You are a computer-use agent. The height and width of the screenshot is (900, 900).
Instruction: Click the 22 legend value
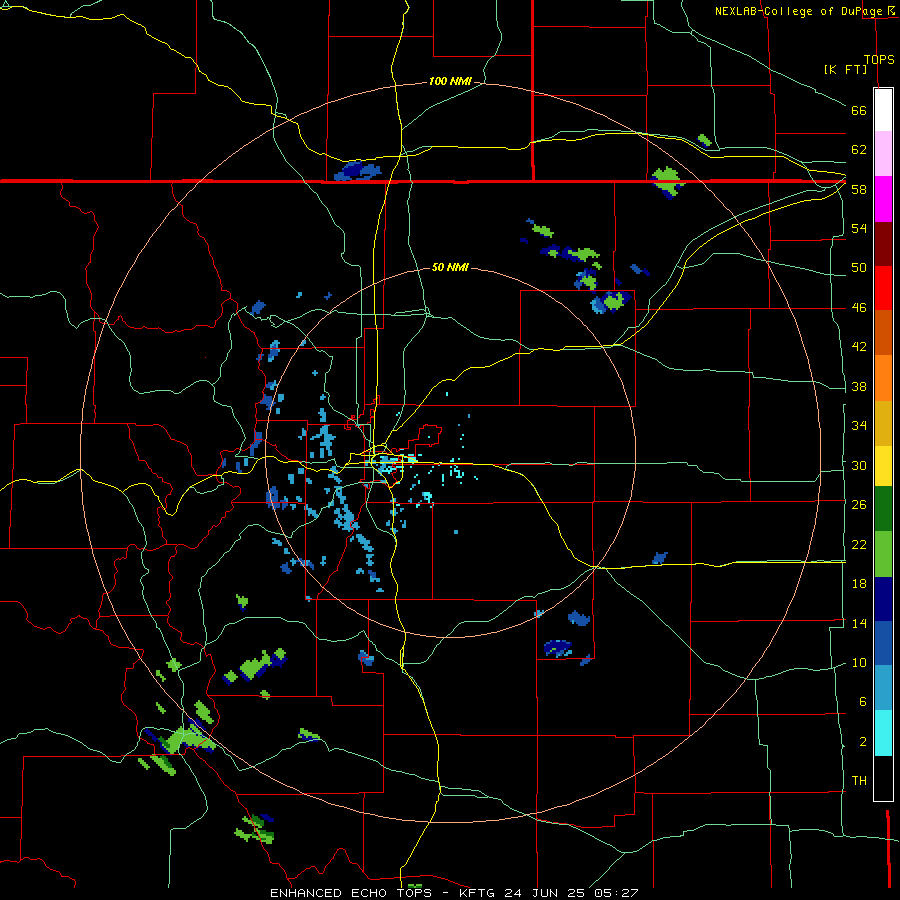pyautogui.click(x=859, y=544)
